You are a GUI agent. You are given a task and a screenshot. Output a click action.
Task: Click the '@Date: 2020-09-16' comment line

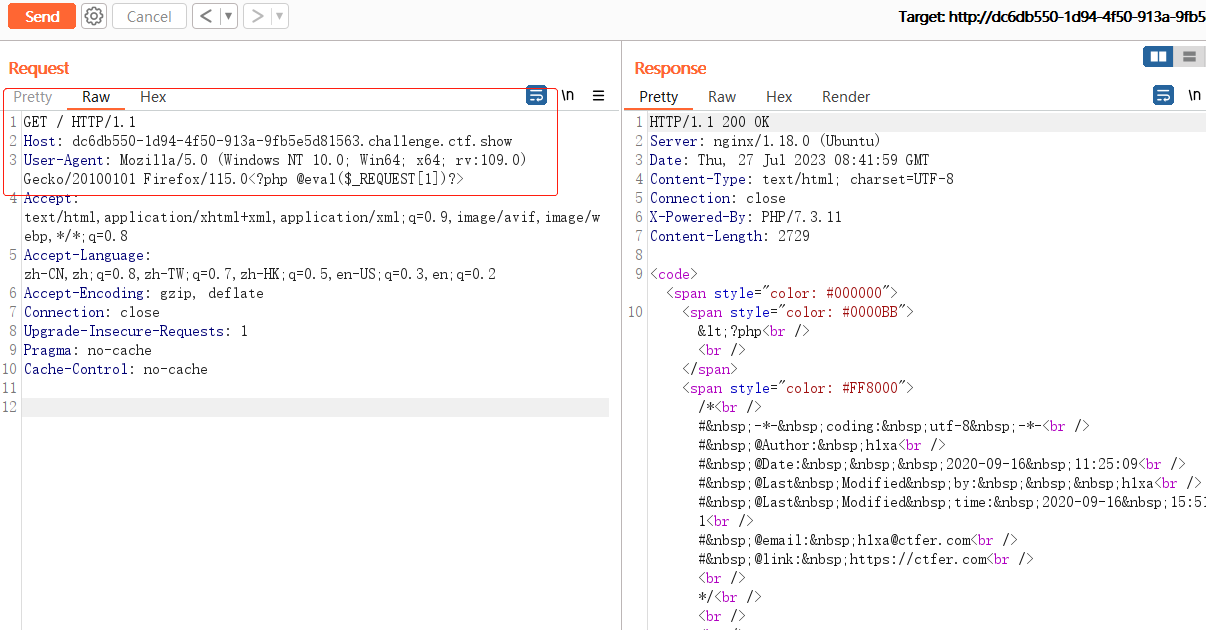[942, 464]
